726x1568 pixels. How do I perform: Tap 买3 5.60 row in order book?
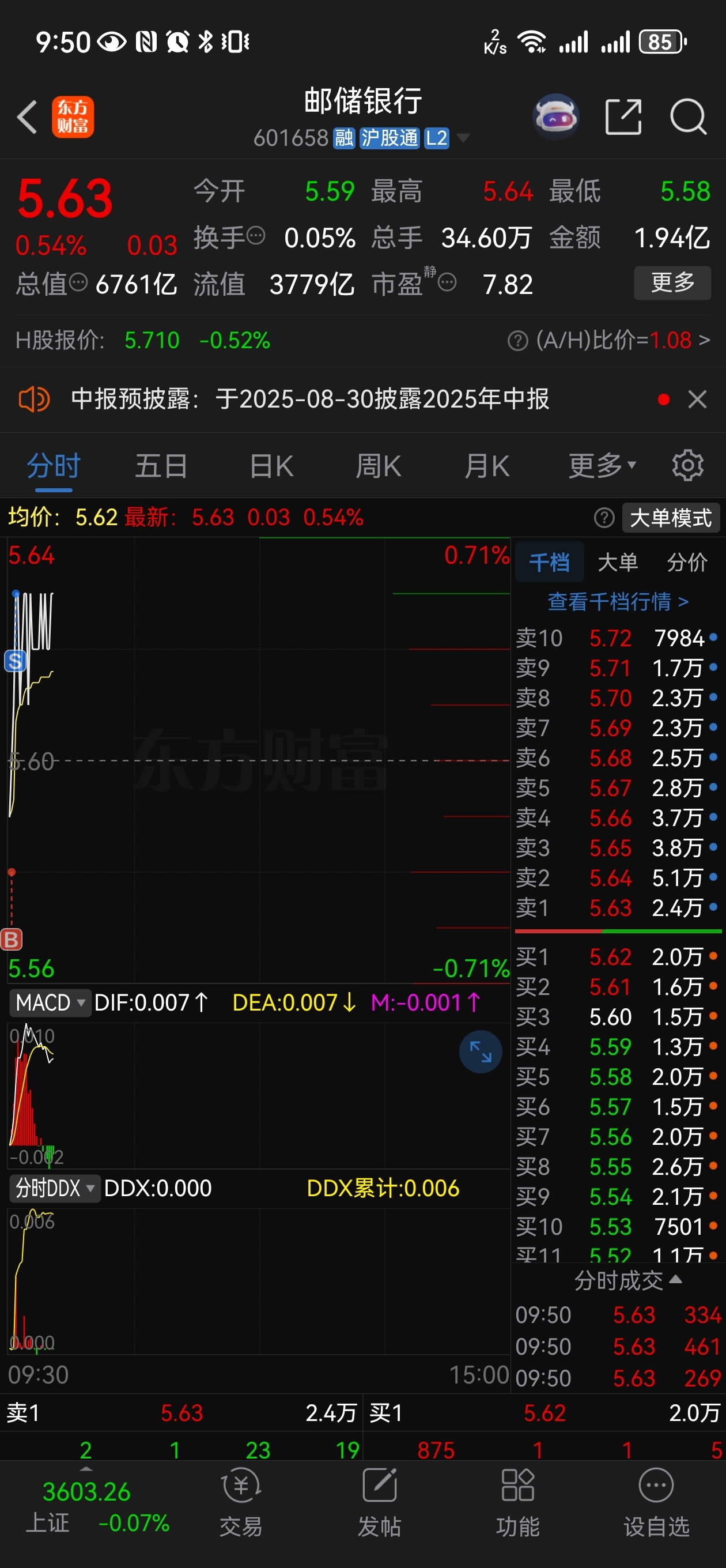coord(617,1016)
